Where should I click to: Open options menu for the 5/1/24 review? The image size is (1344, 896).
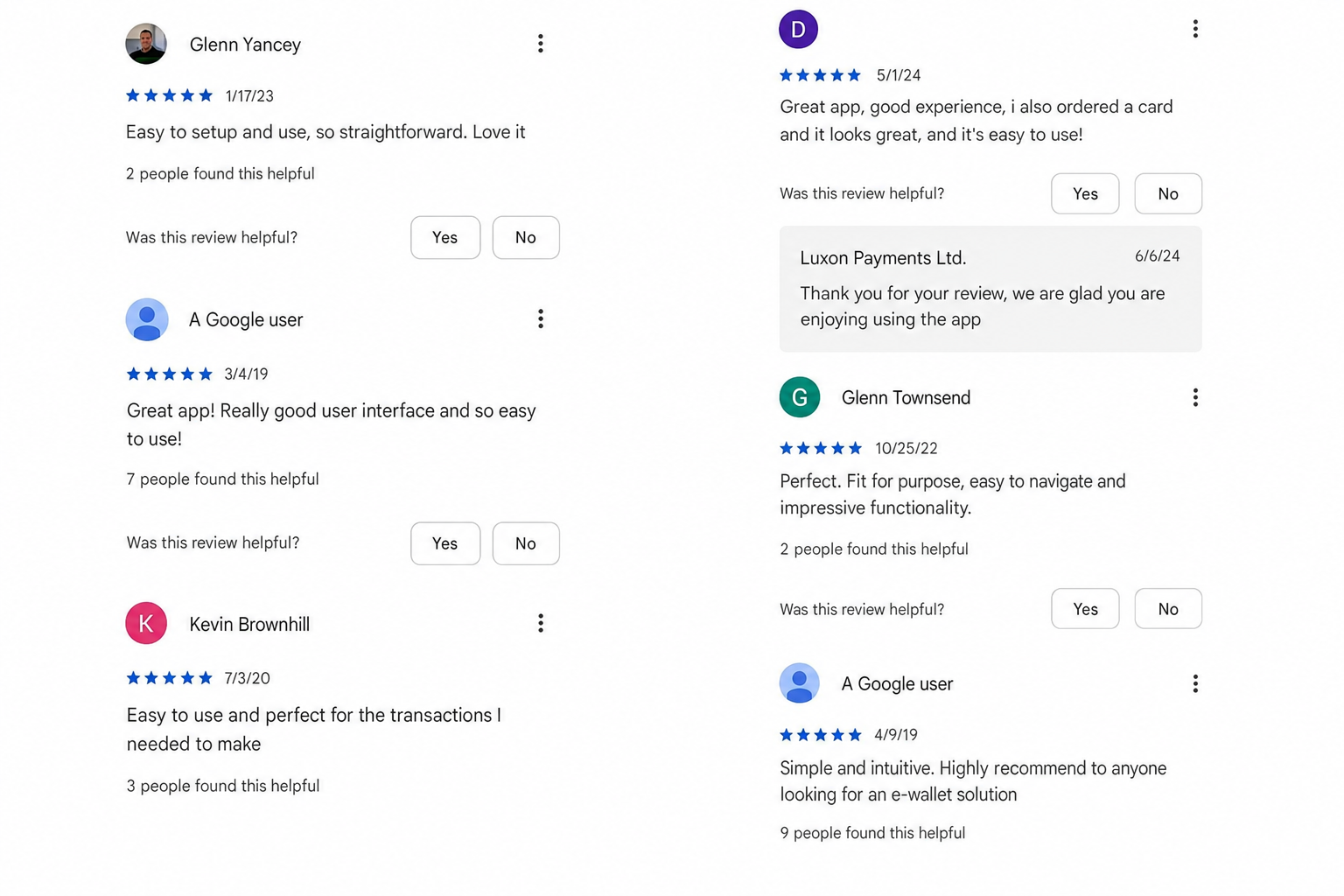(1194, 29)
